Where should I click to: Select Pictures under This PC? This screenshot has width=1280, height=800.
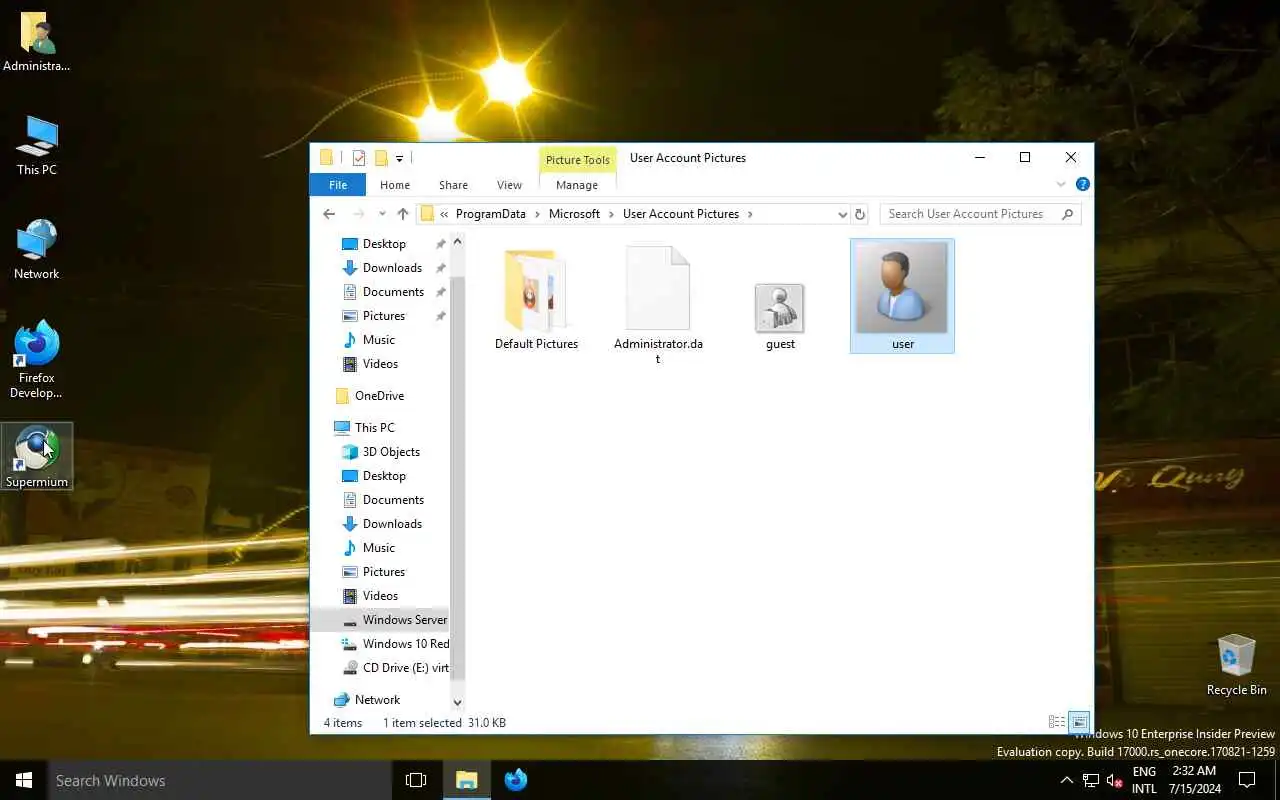pyautogui.click(x=384, y=572)
